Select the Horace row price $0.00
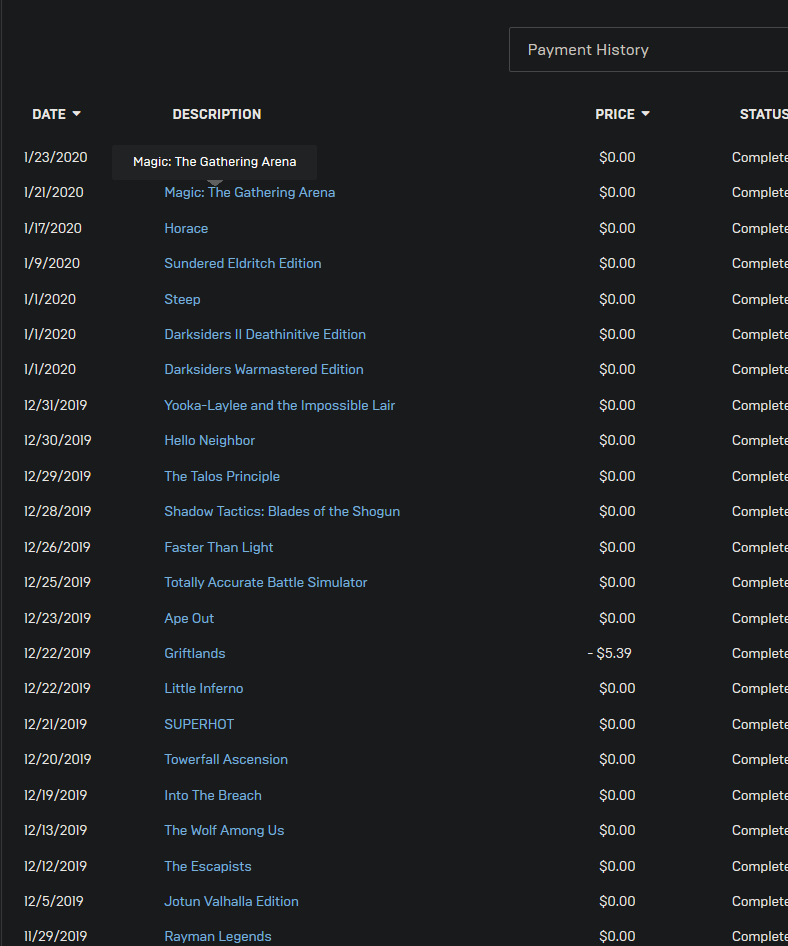The height and width of the screenshot is (946, 788). 617,229
